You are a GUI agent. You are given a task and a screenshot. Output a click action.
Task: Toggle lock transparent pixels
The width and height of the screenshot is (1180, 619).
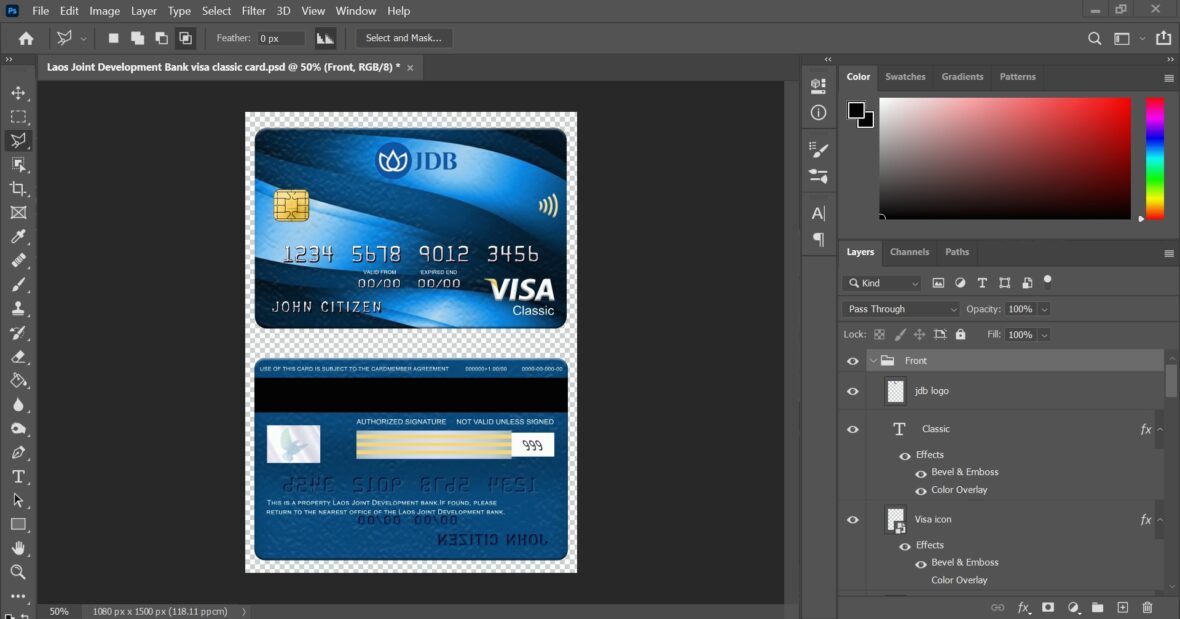(879, 335)
